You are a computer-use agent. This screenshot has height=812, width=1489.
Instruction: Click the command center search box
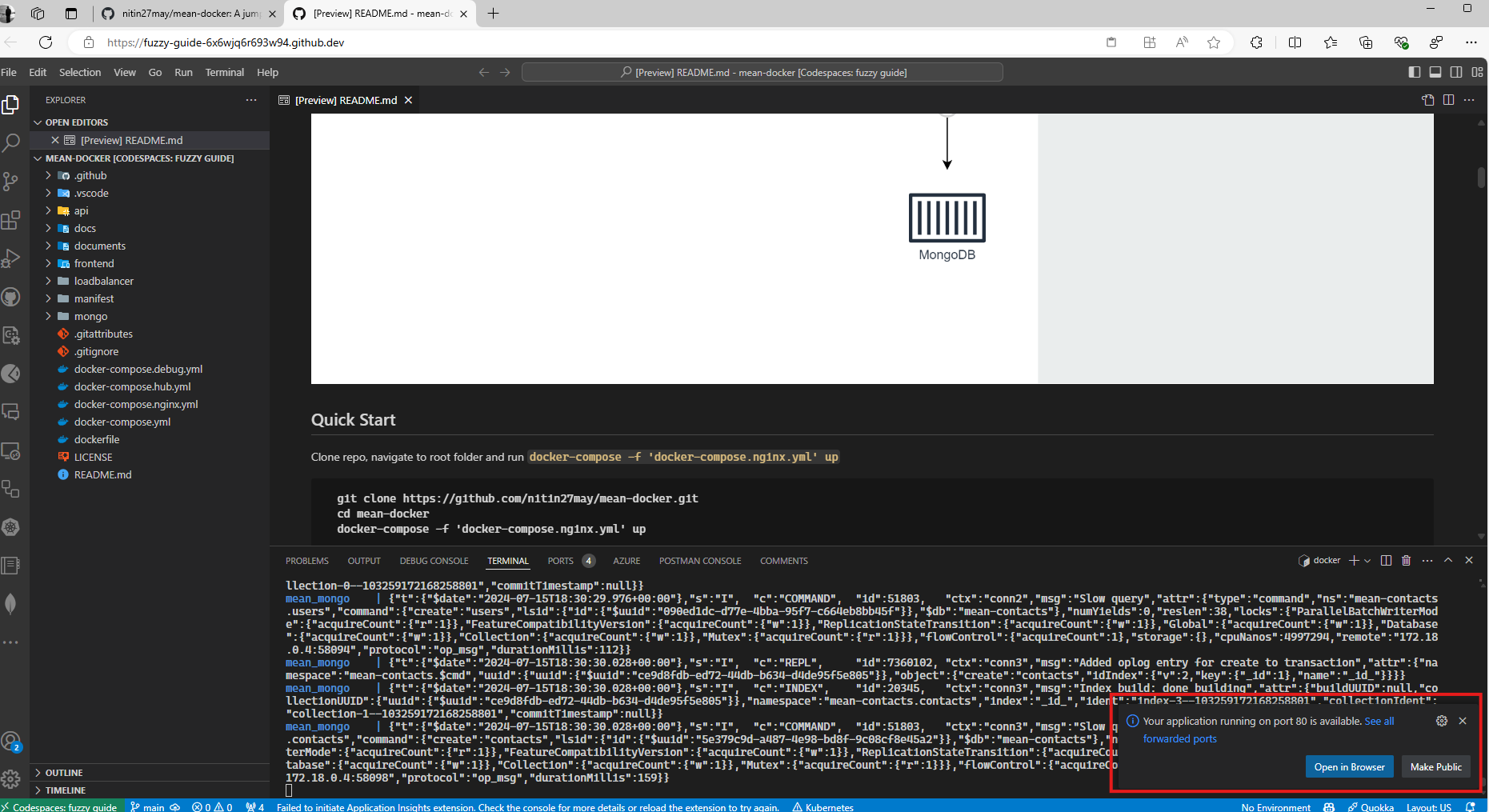tap(763, 72)
